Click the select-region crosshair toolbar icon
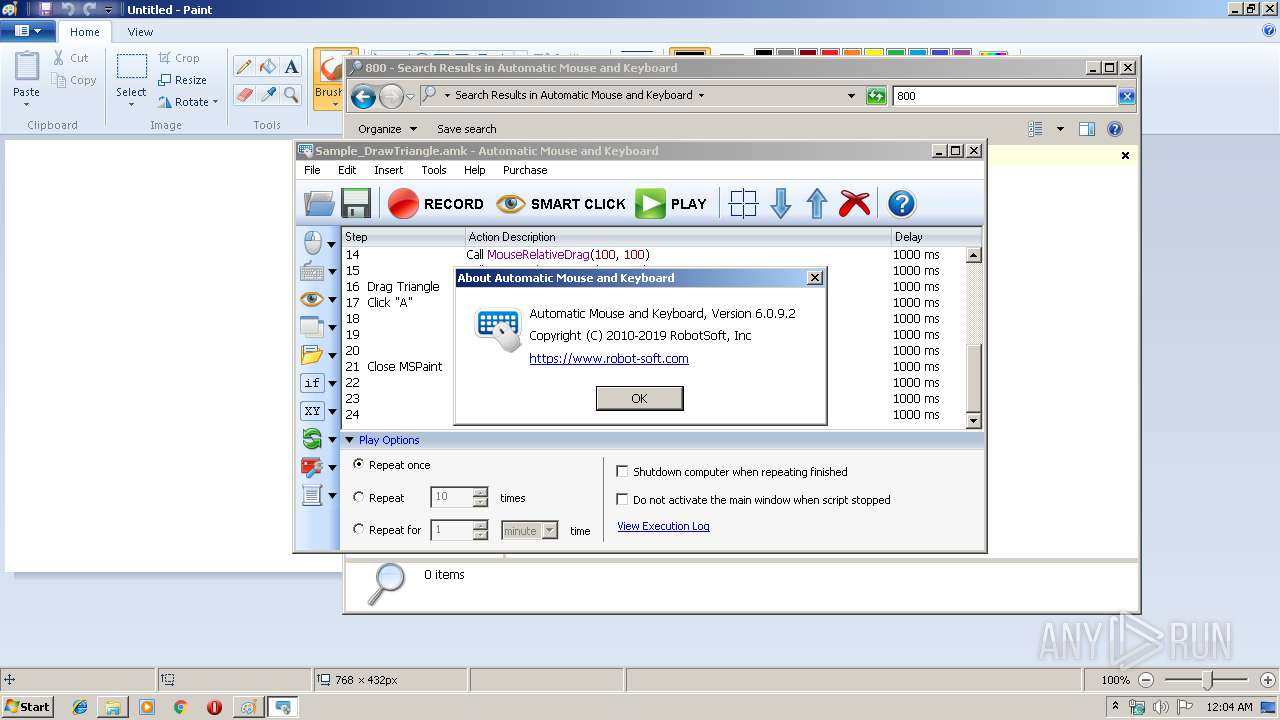Viewport: 1280px width, 720px height. (743, 203)
